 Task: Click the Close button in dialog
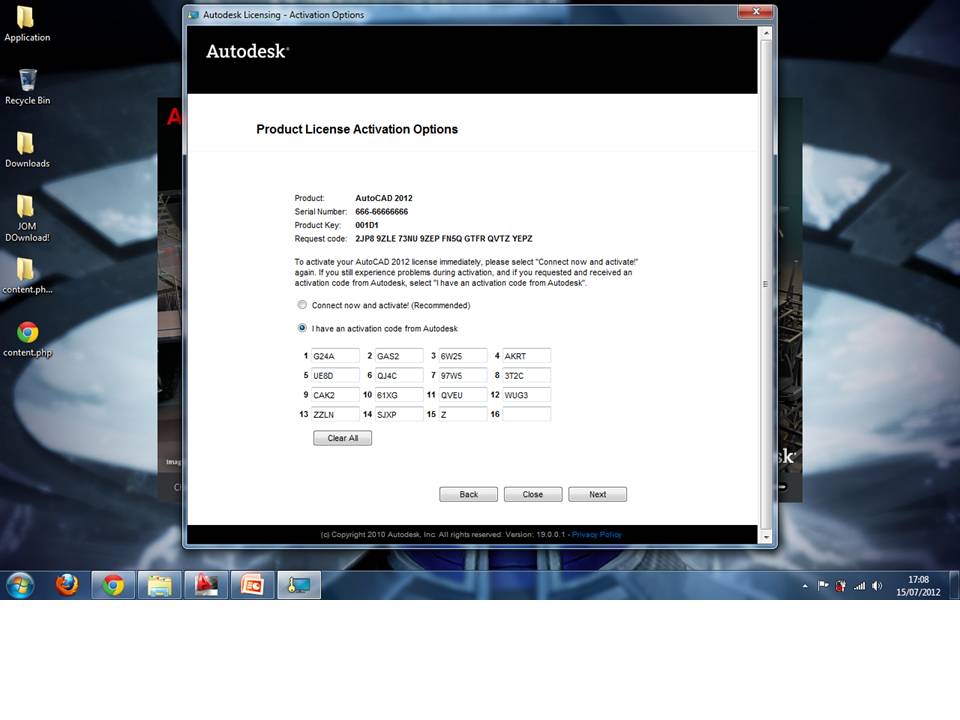533,494
